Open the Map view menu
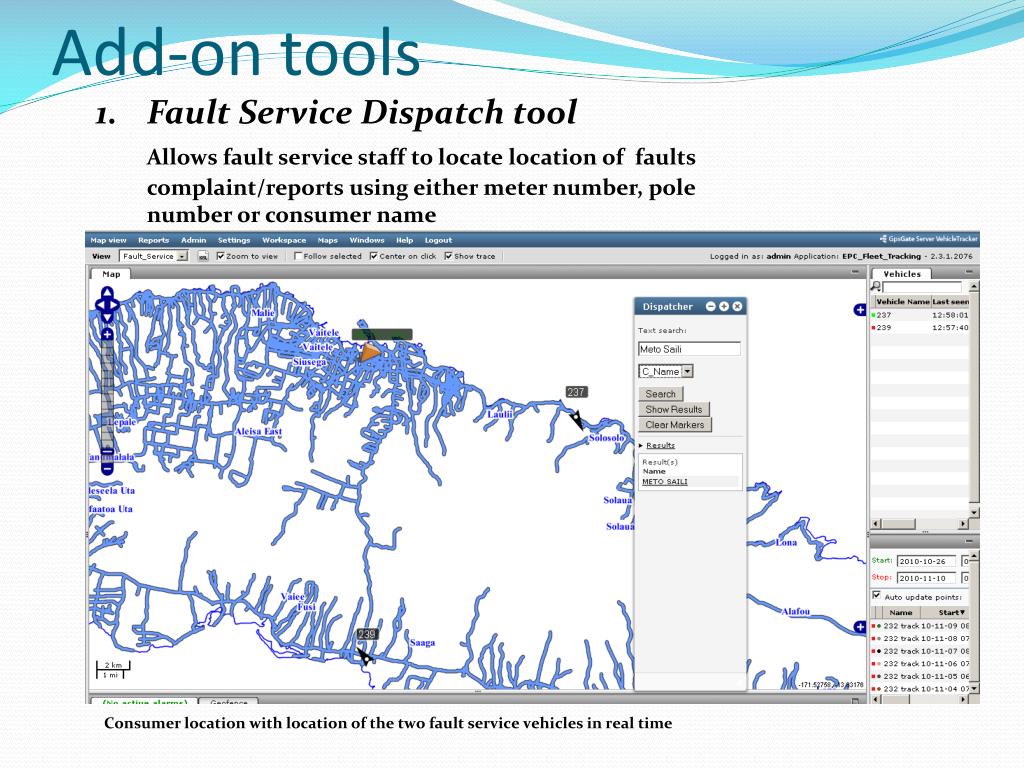This screenshot has height=768, width=1024. tap(108, 240)
